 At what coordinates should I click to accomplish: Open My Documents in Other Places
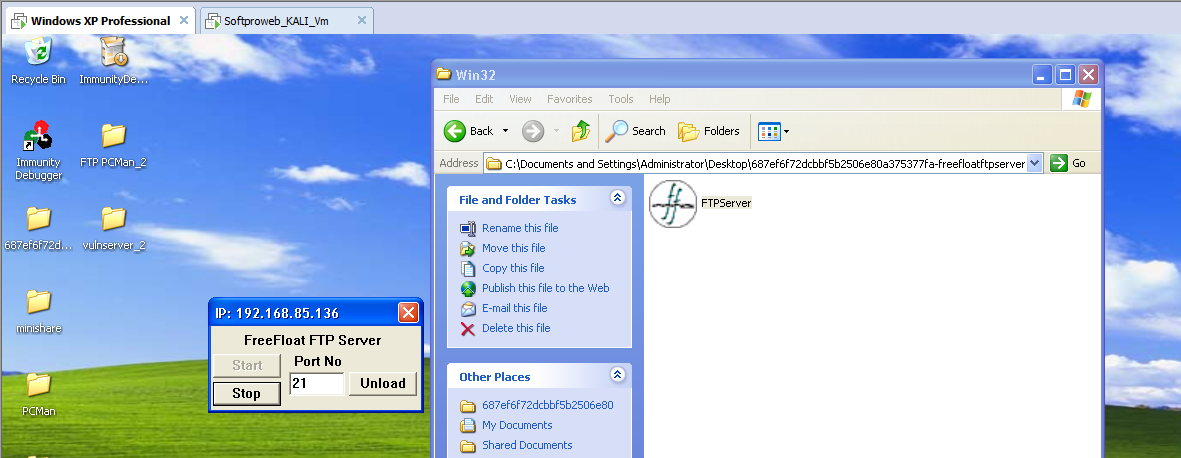(517, 426)
